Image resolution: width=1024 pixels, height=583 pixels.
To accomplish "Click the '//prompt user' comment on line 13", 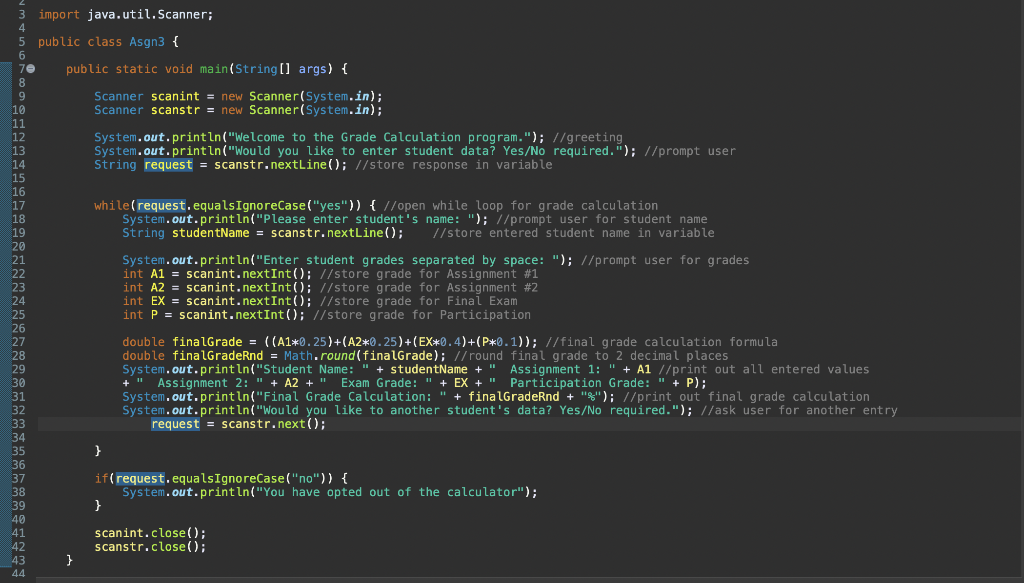I will [690, 151].
